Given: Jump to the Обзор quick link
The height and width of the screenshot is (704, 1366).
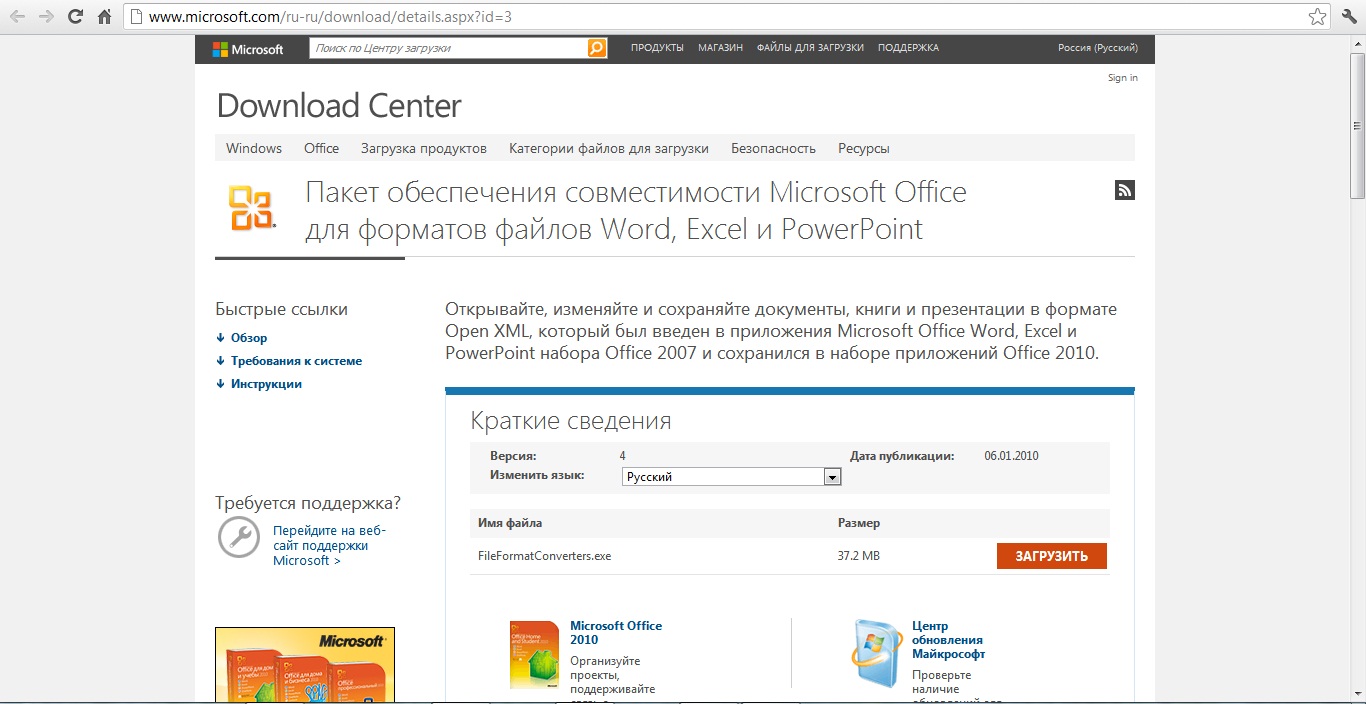Looking at the screenshot, I should [249, 338].
